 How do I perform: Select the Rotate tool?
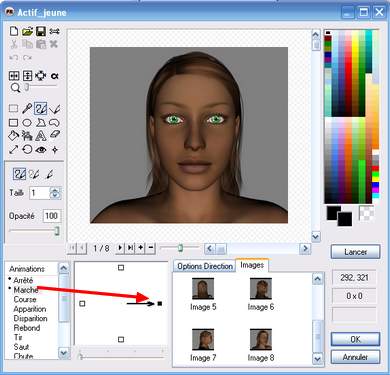[x=27, y=149]
